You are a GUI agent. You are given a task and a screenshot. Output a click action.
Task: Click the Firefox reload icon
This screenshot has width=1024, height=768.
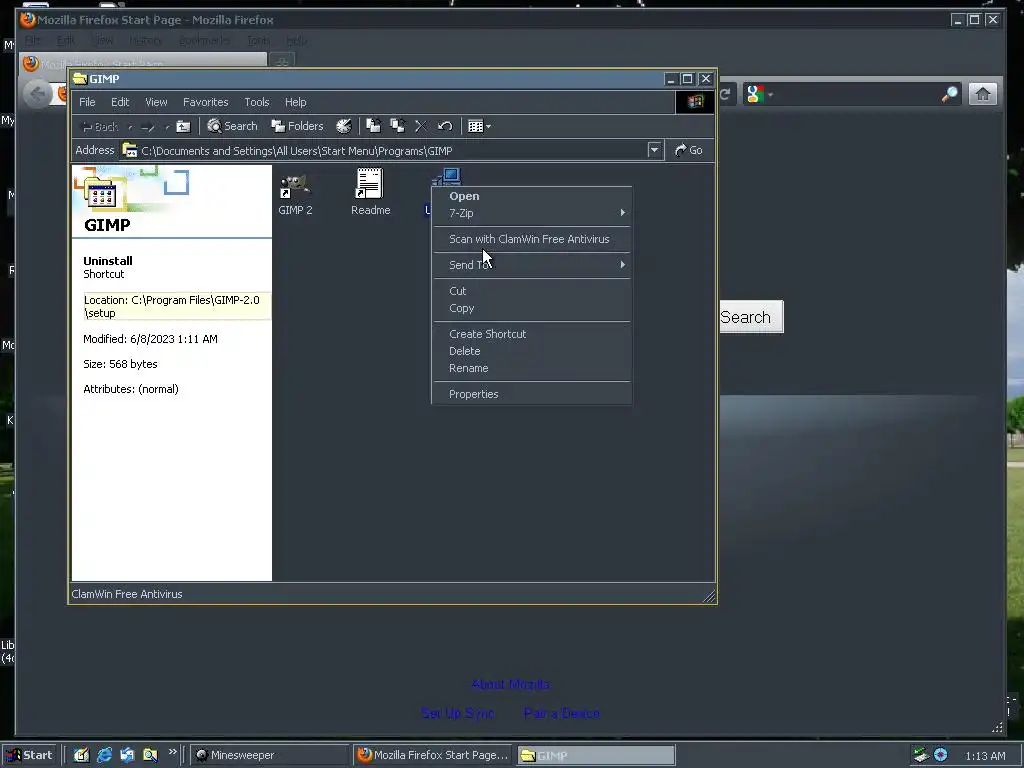pos(725,95)
